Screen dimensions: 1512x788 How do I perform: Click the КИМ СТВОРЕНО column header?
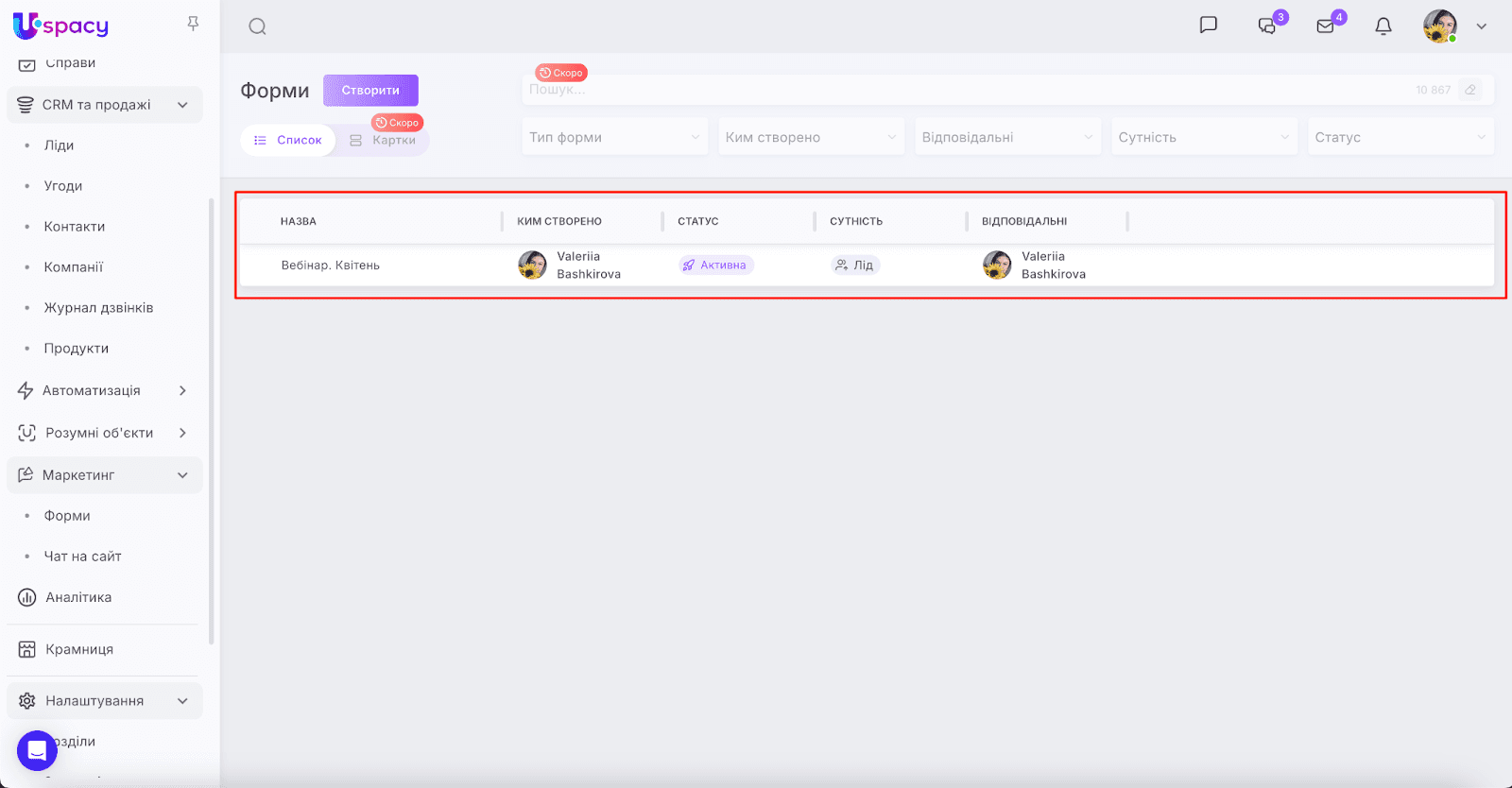(x=559, y=221)
